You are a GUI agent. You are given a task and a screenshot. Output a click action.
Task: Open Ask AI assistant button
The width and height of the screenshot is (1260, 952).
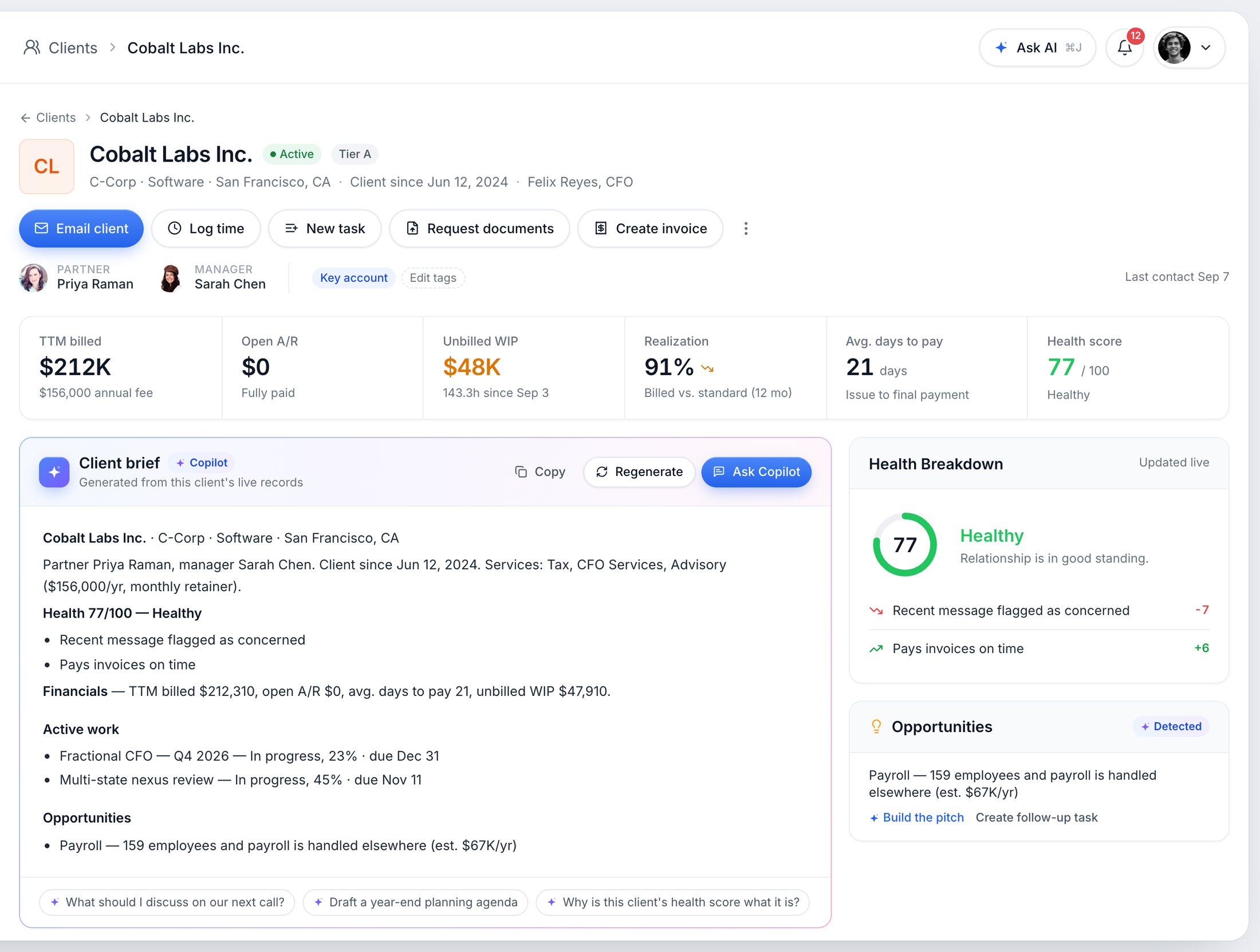(1037, 48)
